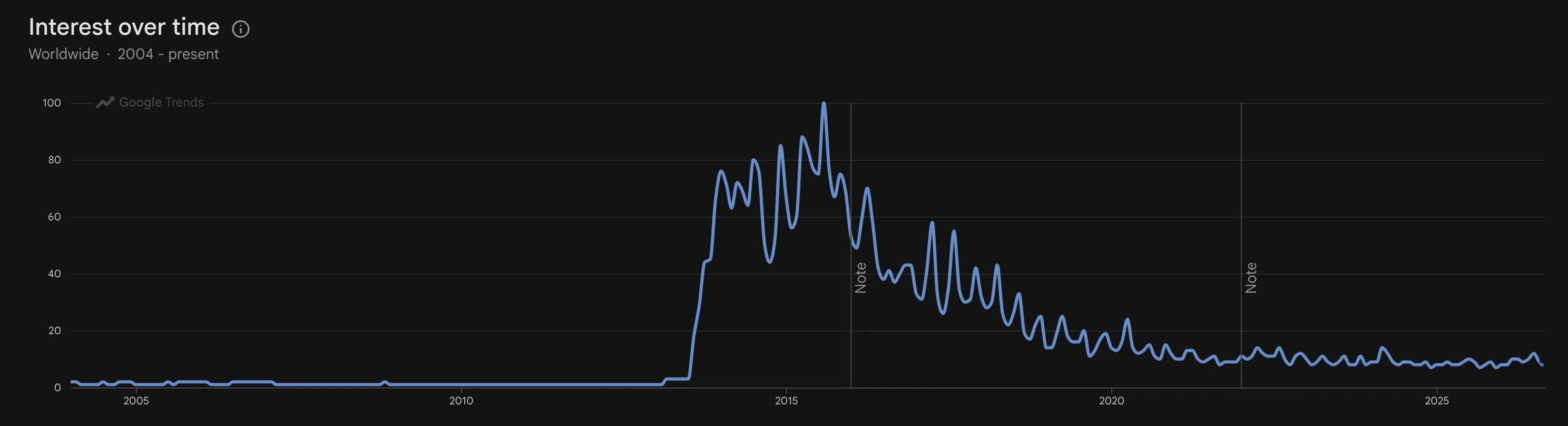This screenshot has height=426, width=1568.
Task: Click the Worldwide 2004 - present subtitle
Action: click(x=124, y=54)
